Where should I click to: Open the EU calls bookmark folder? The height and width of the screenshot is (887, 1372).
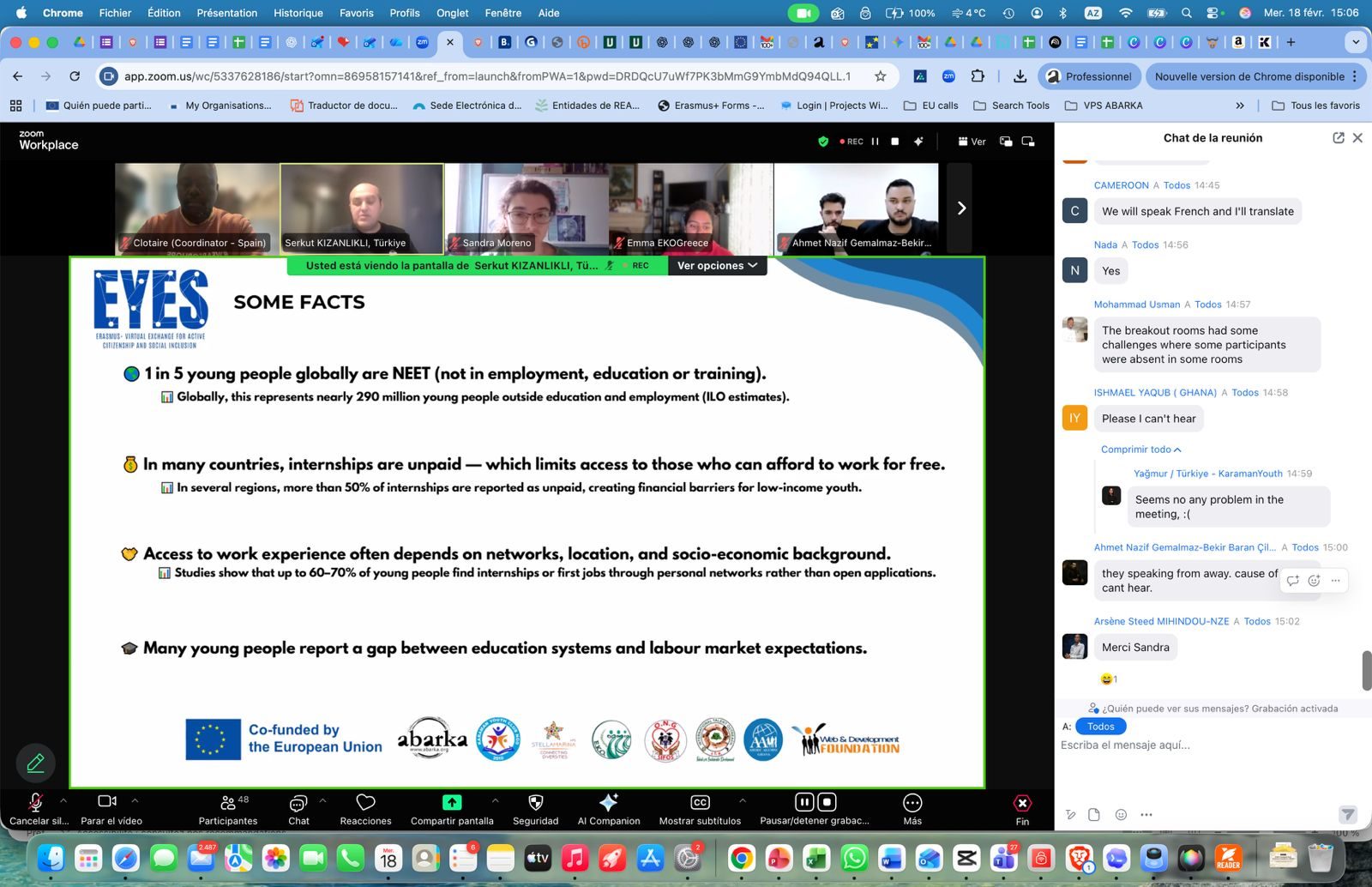[931, 106]
